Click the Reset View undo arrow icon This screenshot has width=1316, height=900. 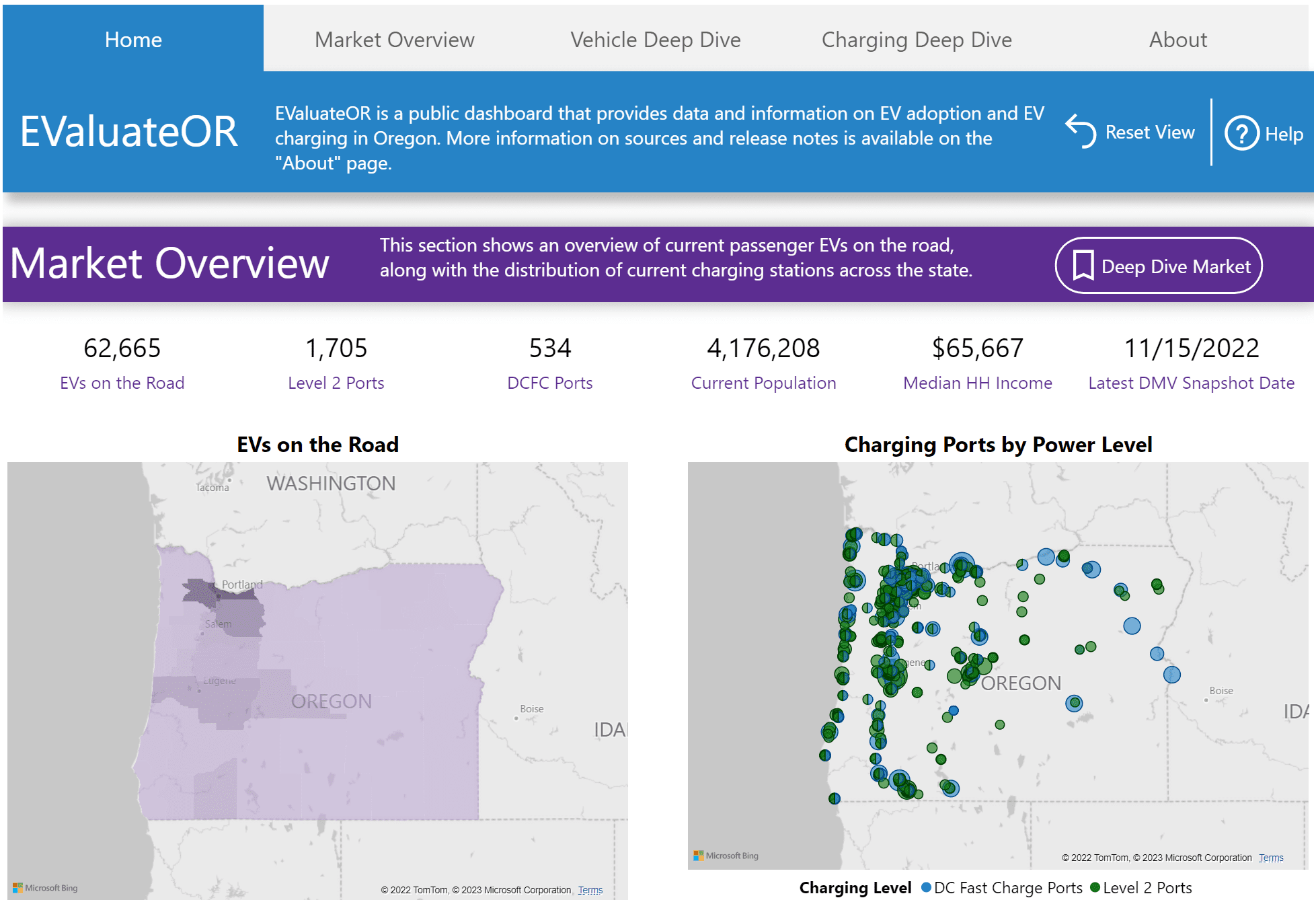(1081, 131)
